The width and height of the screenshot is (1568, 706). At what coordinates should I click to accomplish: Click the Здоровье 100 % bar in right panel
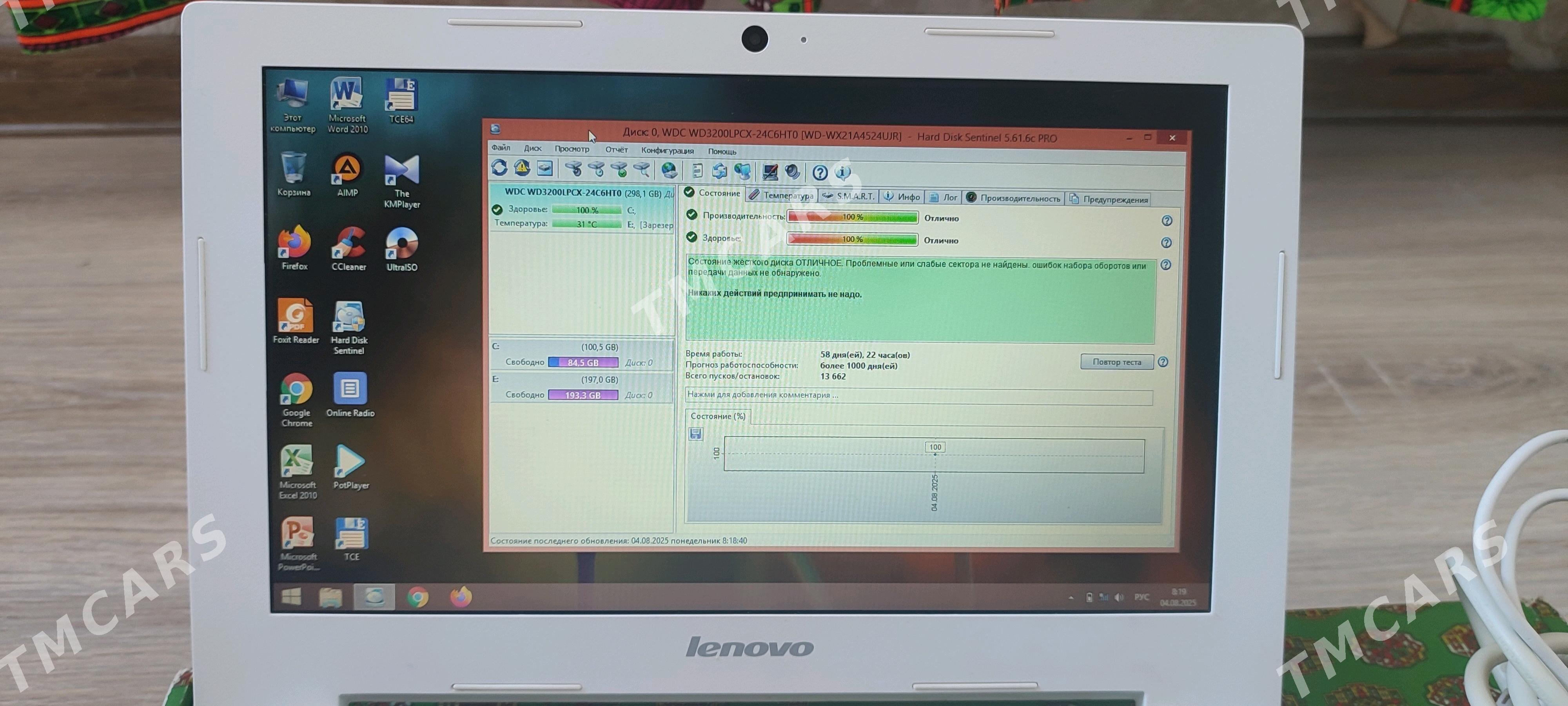[852, 239]
